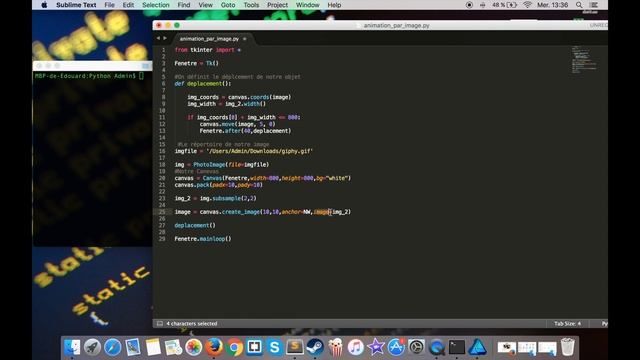Open Notes app in the Dock
Image resolution: width=640 pixels, height=360 pixels.
[x=153, y=347]
